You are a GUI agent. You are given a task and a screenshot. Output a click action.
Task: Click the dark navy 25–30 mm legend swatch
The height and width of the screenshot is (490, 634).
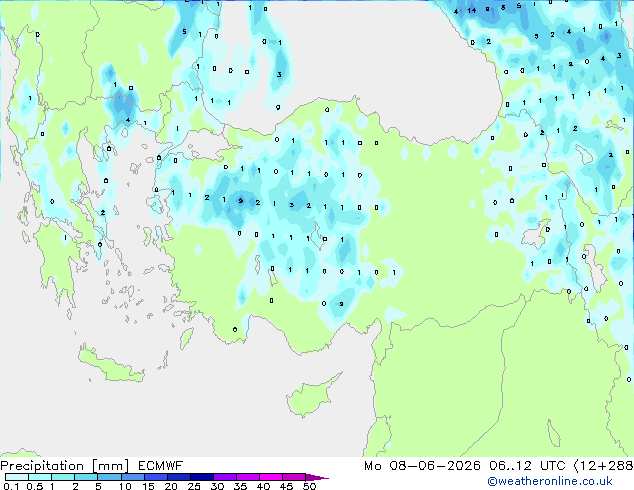coord(201,477)
